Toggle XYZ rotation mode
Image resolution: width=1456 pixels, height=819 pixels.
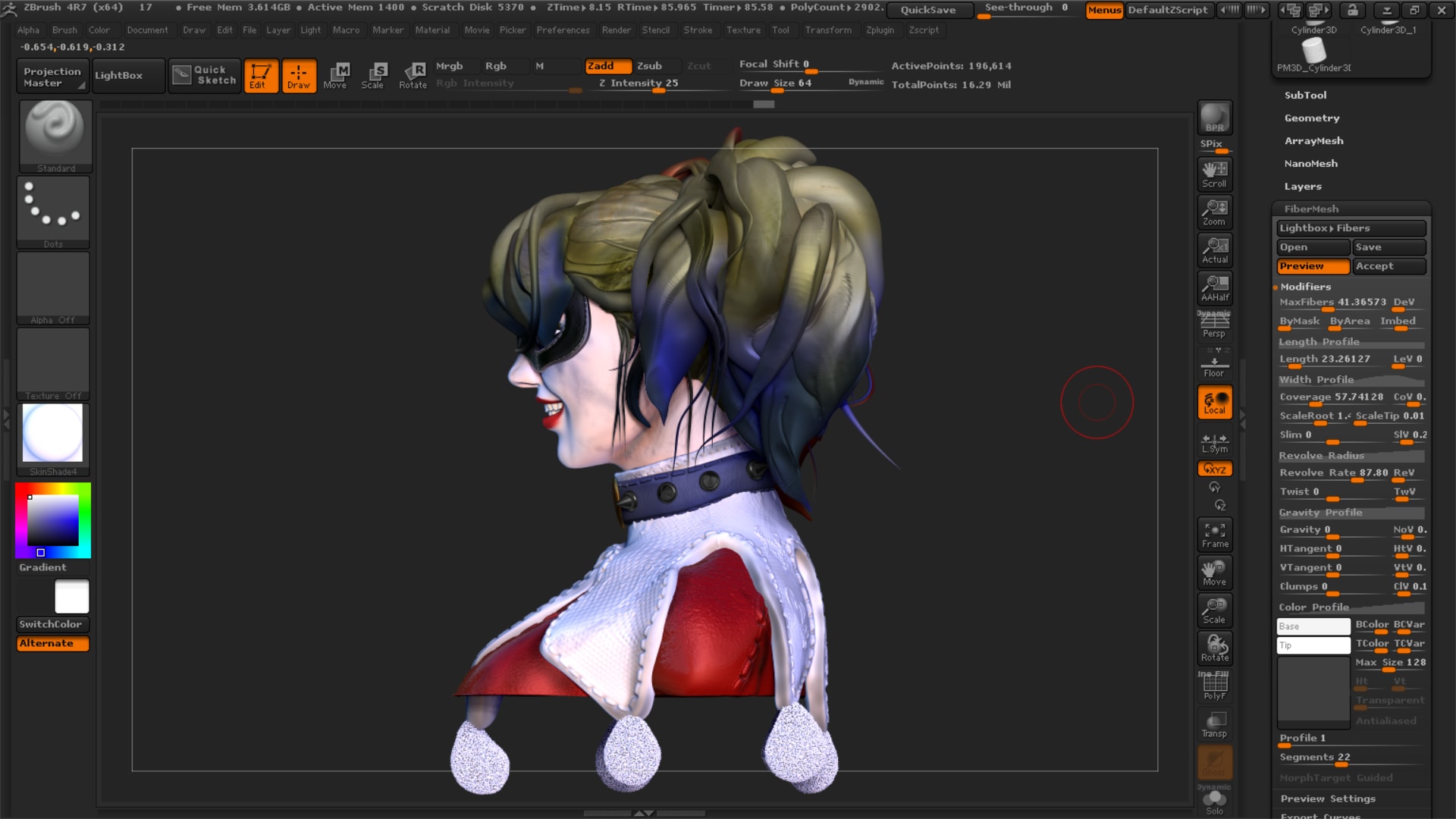pos(1214,469)
